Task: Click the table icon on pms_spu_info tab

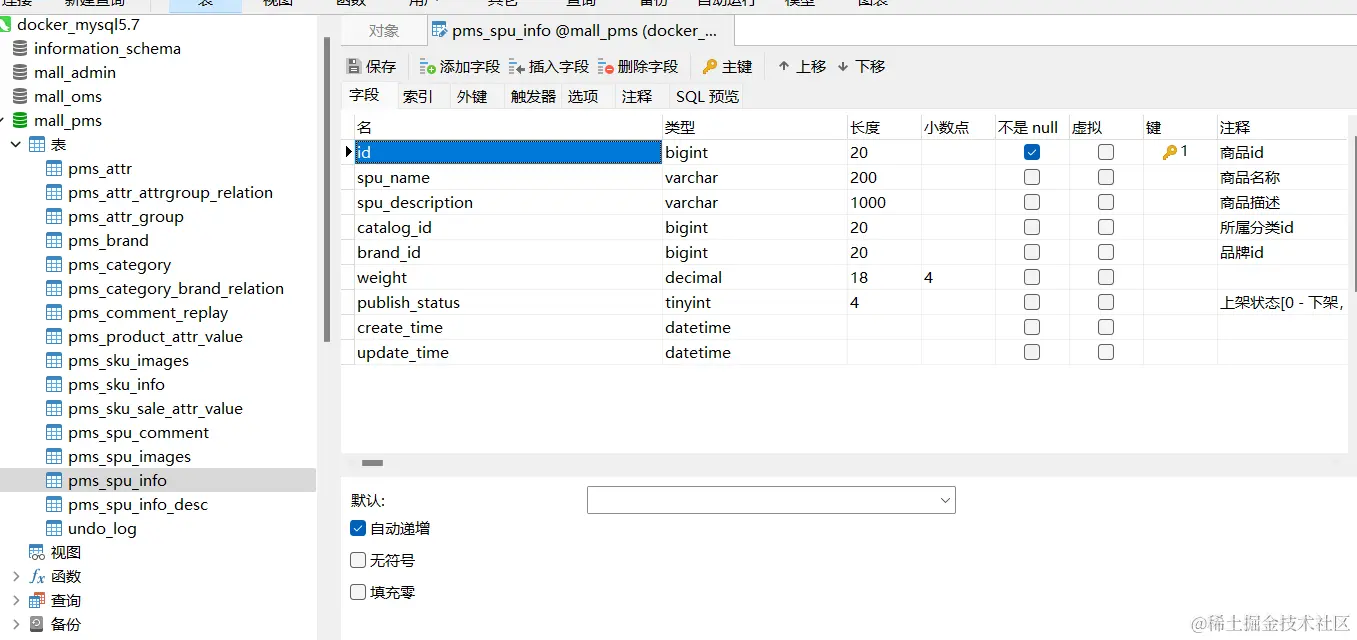Action: [439, 30]
